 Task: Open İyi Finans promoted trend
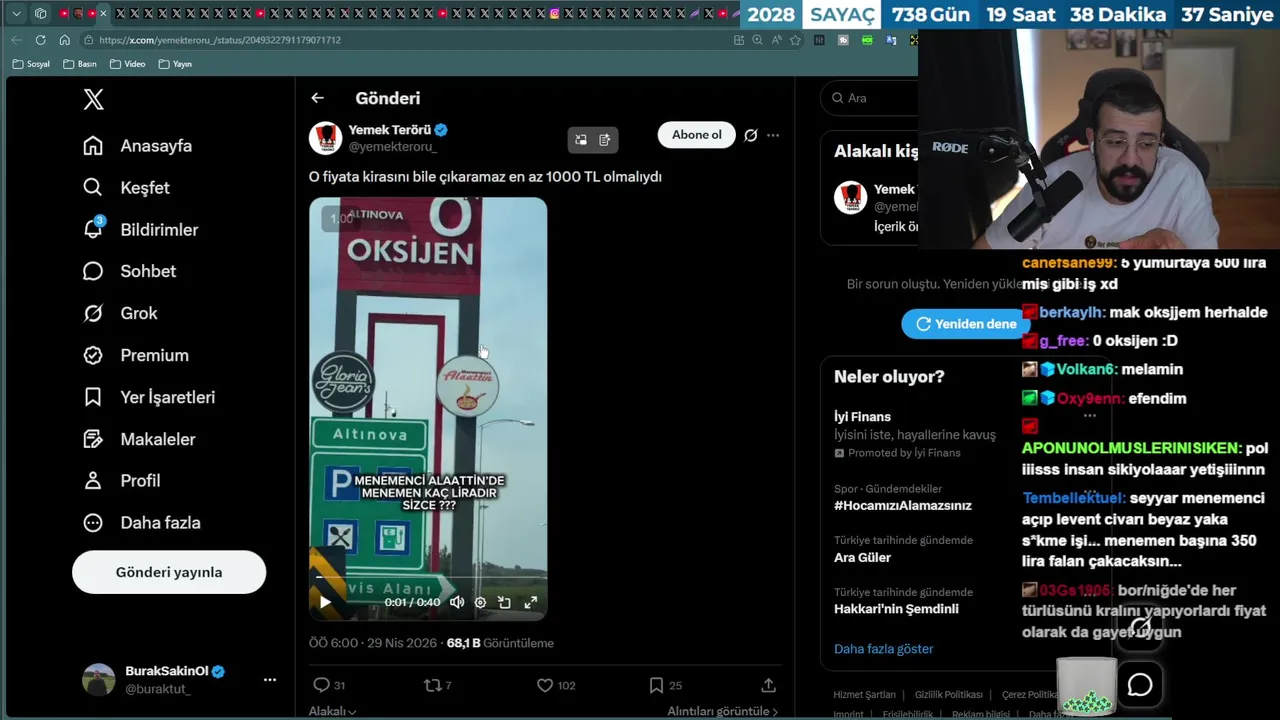click(914, 434)
